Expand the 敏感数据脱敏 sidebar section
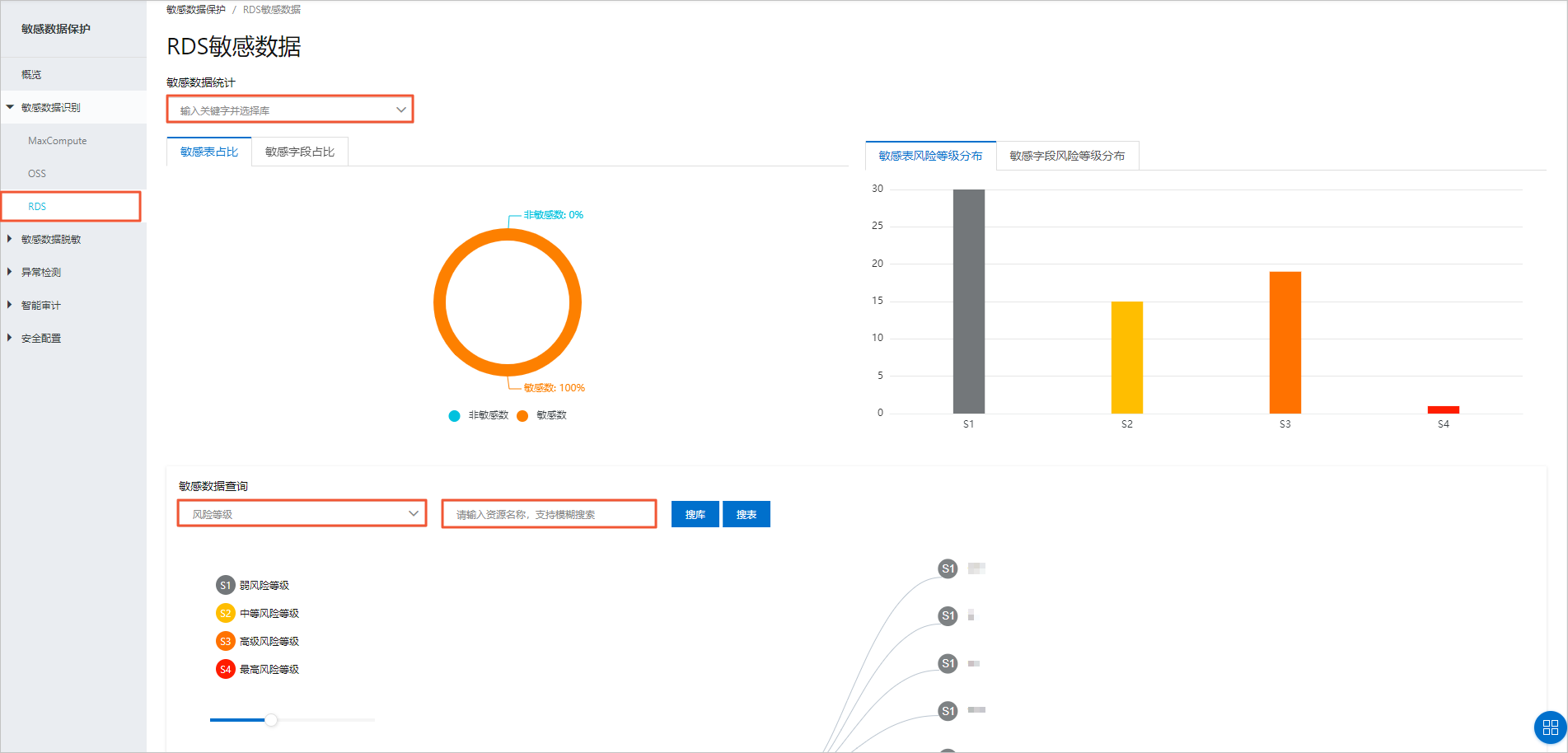Screen dimensions: 1568x753 [51, 240]
